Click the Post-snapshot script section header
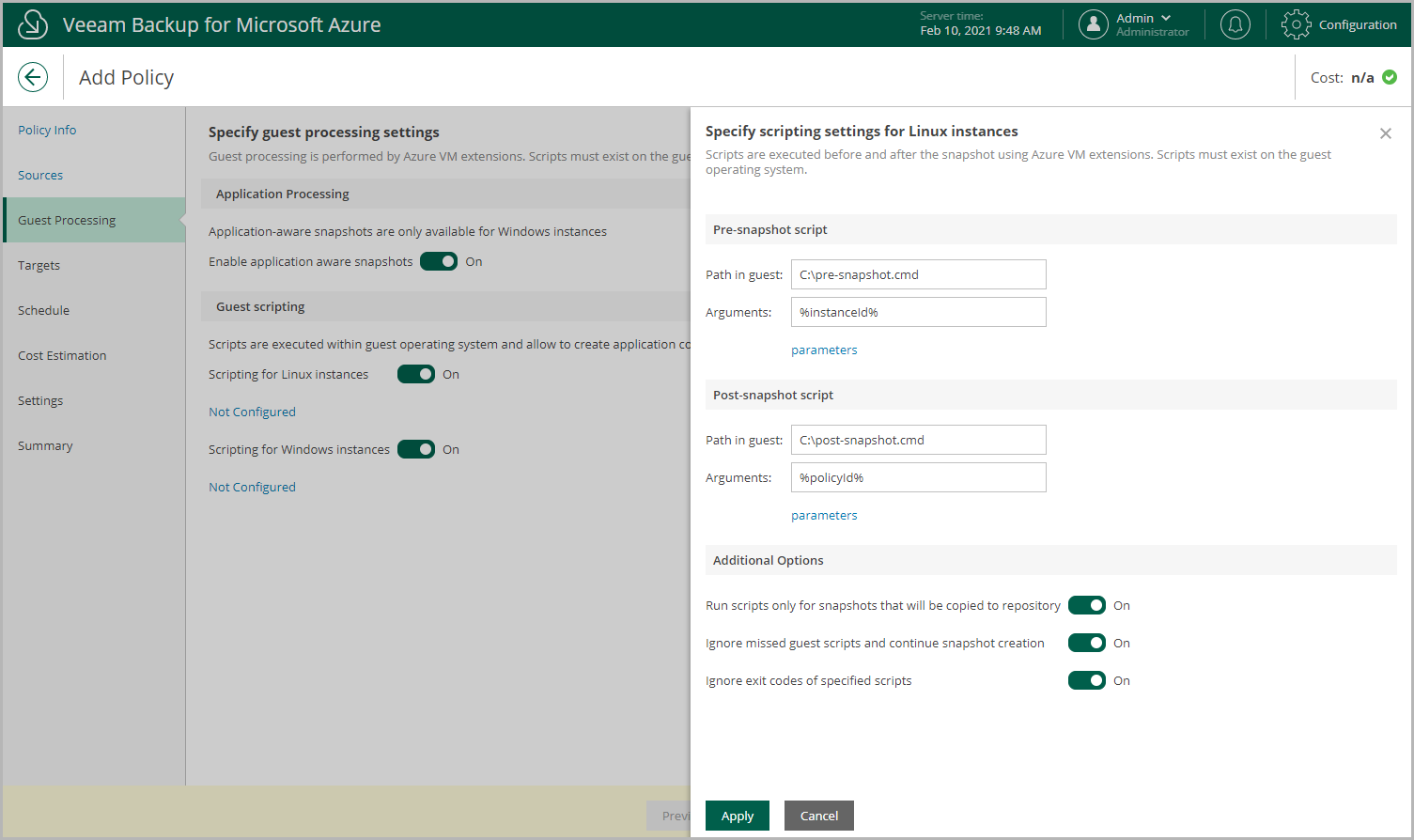This screenshot has height=840, width=1414. tap(1051, 395)
